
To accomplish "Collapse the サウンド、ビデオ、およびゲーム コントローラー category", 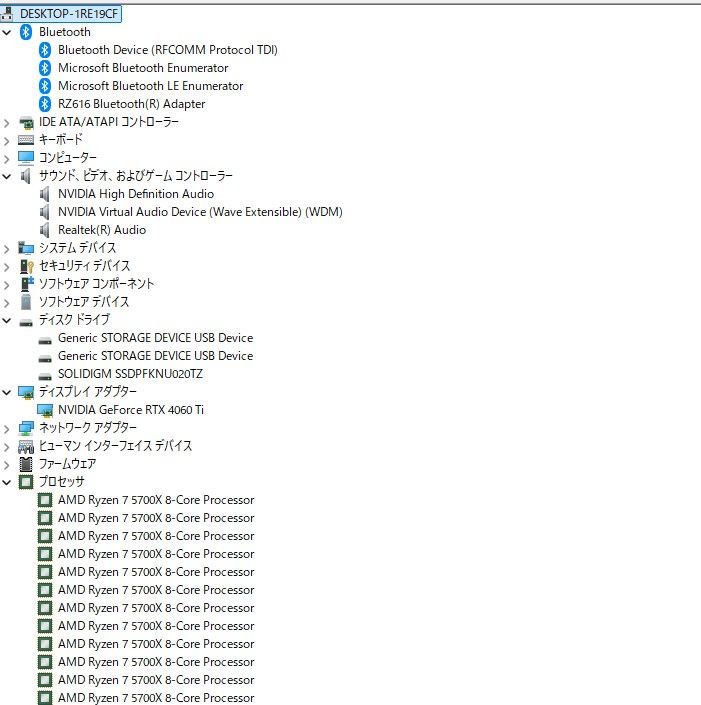I will [x=7, y=177].
